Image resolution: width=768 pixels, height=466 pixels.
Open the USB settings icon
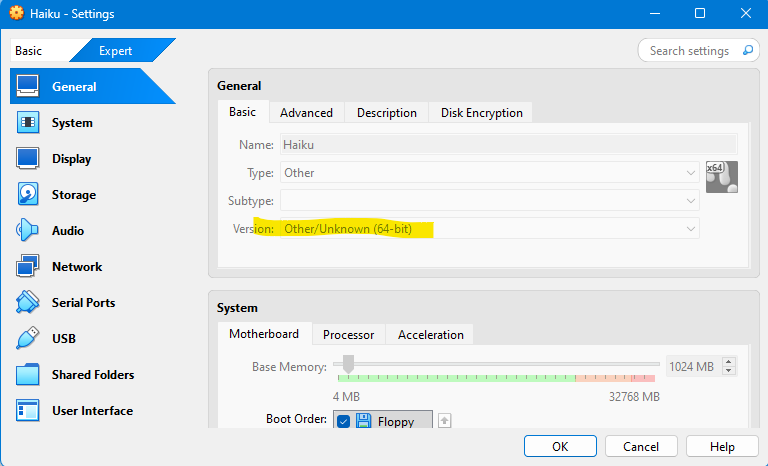[x=28, y=339]
